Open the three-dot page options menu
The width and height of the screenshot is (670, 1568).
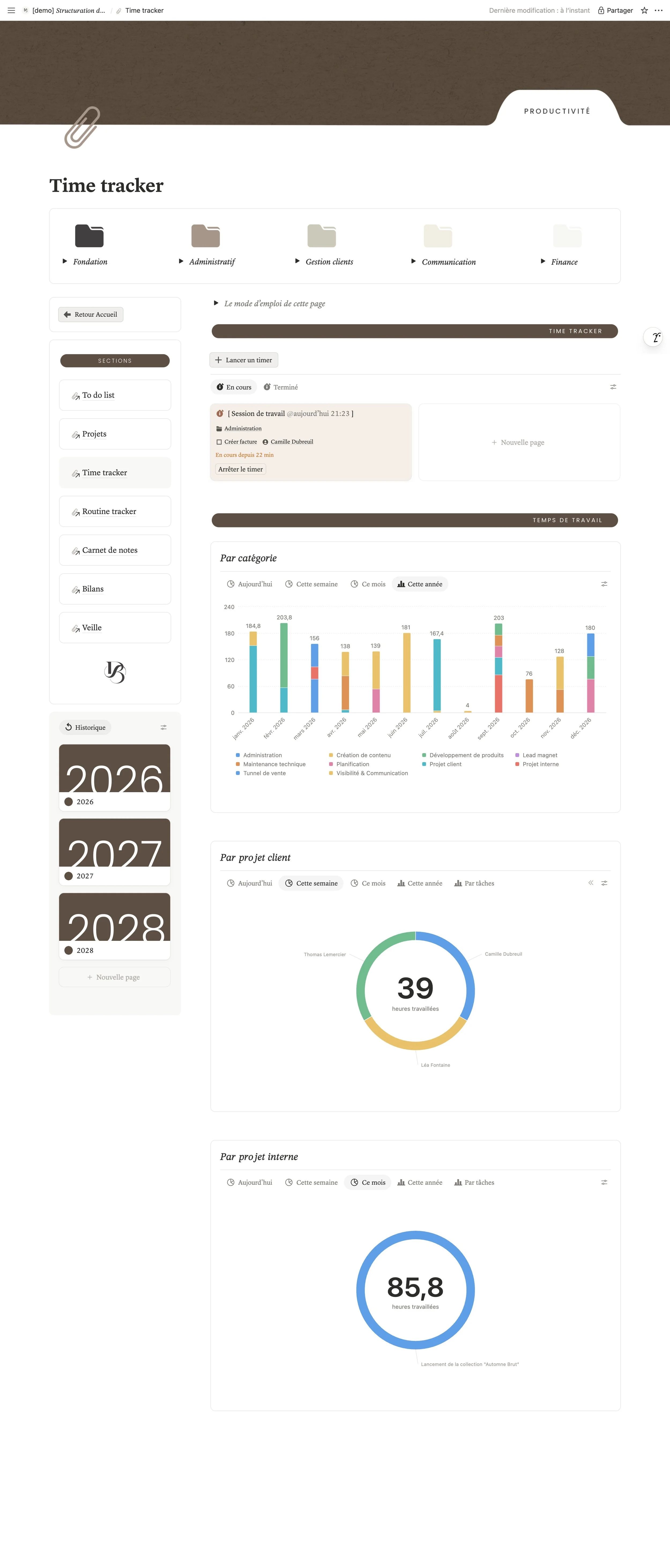click(658, 10)
